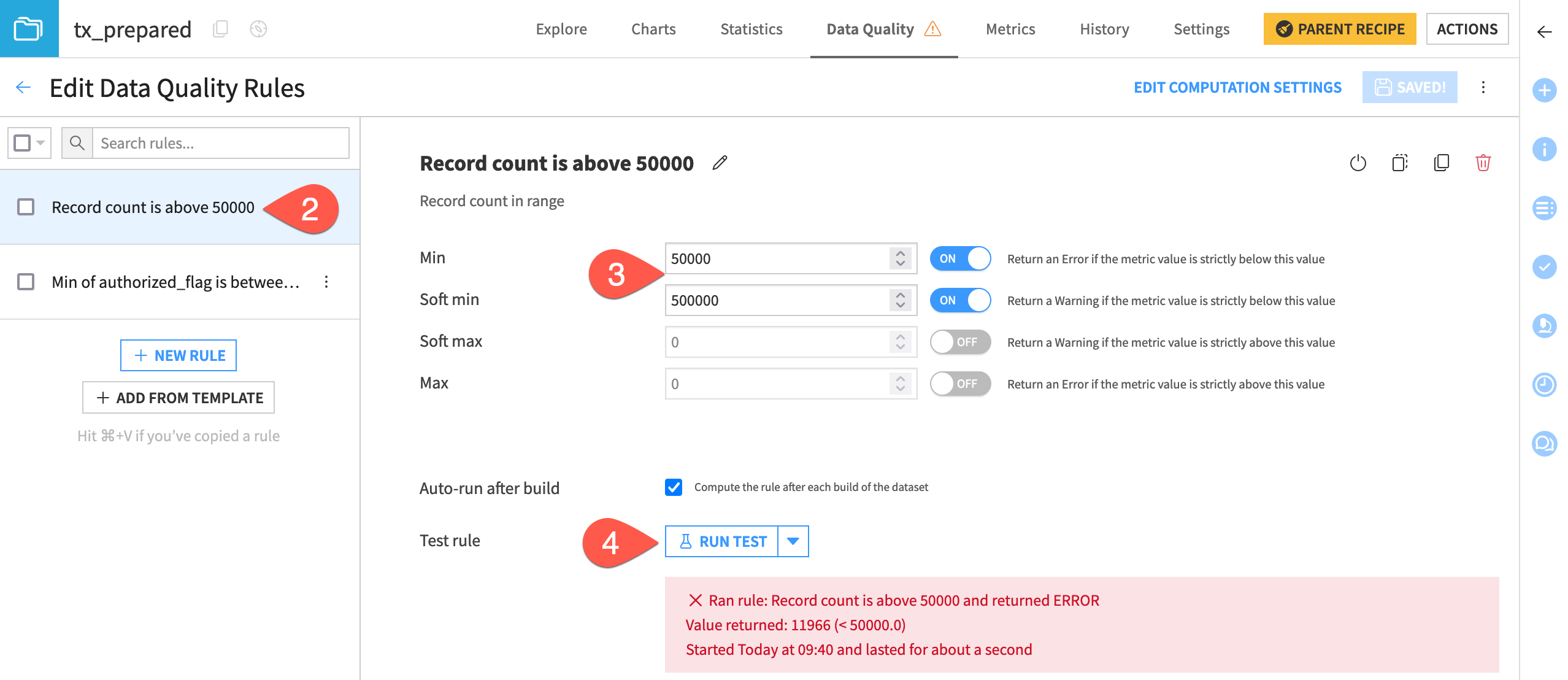Switch to the Charts tab
This screenshot has height=680, width=1568.
pos(653,29)
